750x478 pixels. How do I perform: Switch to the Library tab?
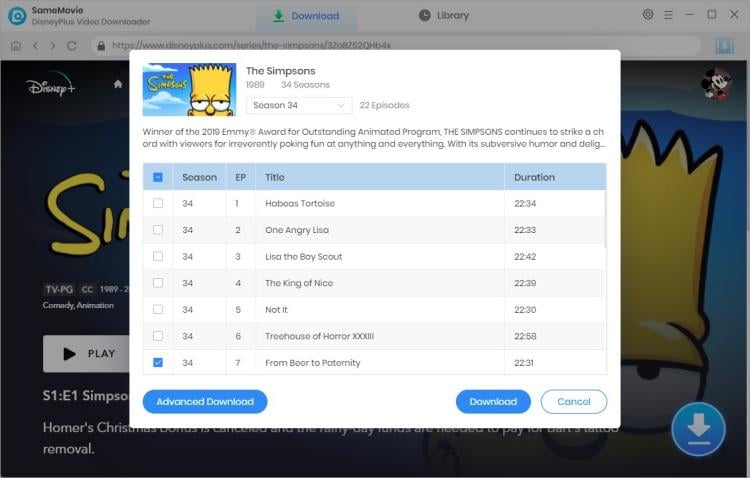444,16
